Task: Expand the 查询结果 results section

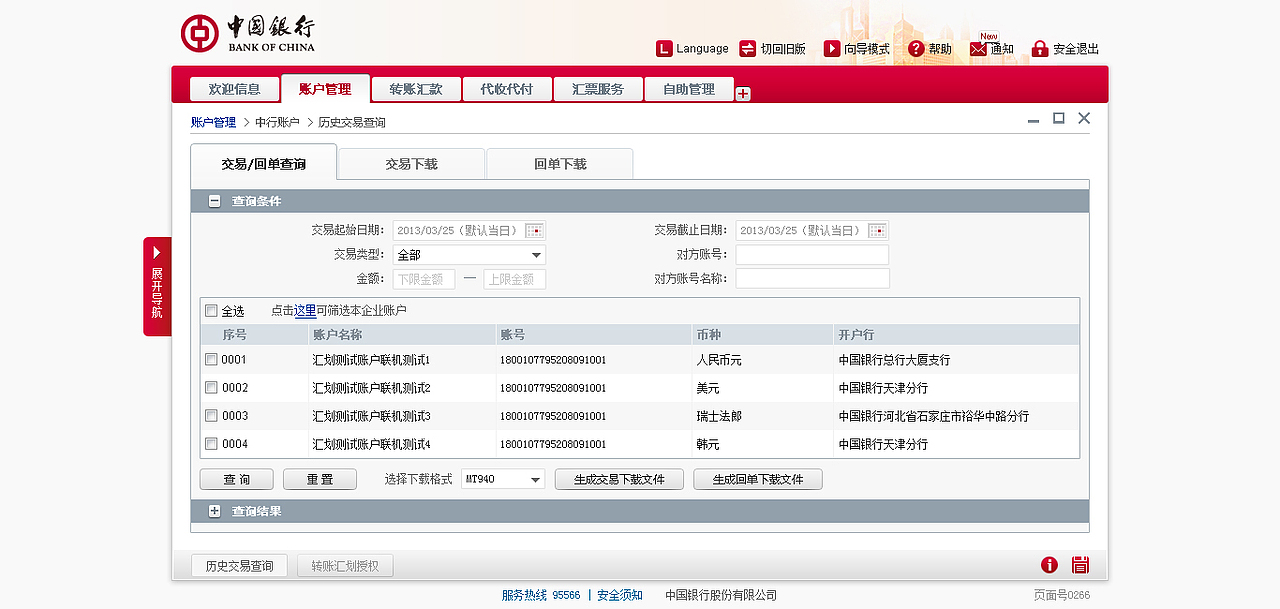Action: point(214,511)
